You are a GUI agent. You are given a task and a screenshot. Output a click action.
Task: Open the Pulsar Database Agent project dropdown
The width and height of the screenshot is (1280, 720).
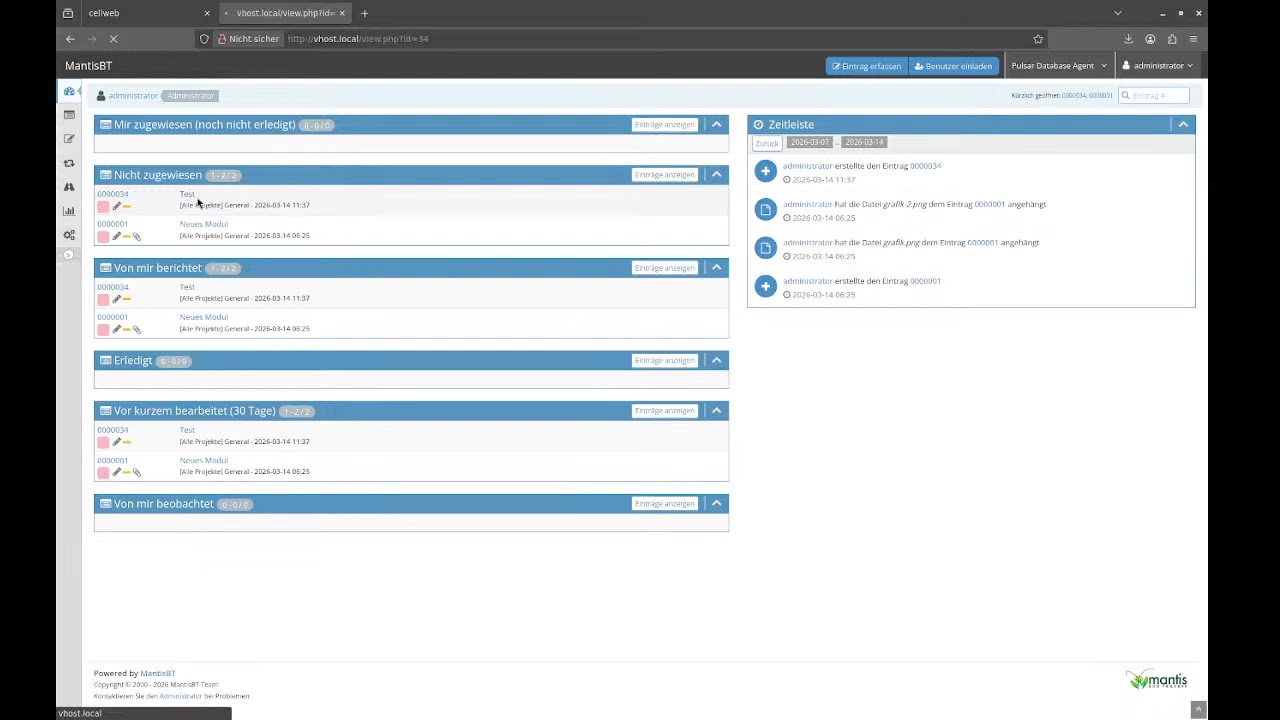(1059, 66)
